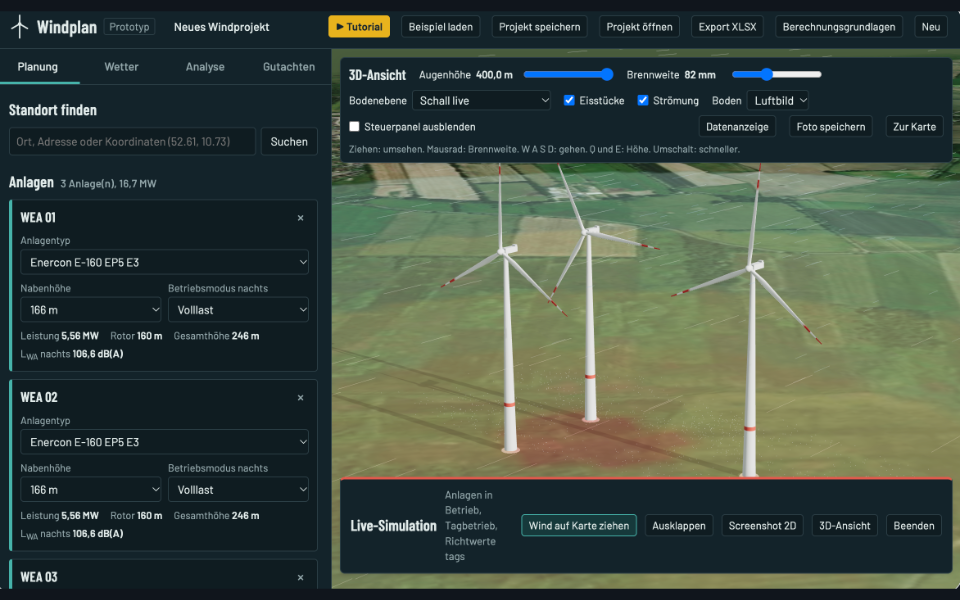Click Beenden to stop the simulation
This screenshot has width=960, height=600.
913,525
